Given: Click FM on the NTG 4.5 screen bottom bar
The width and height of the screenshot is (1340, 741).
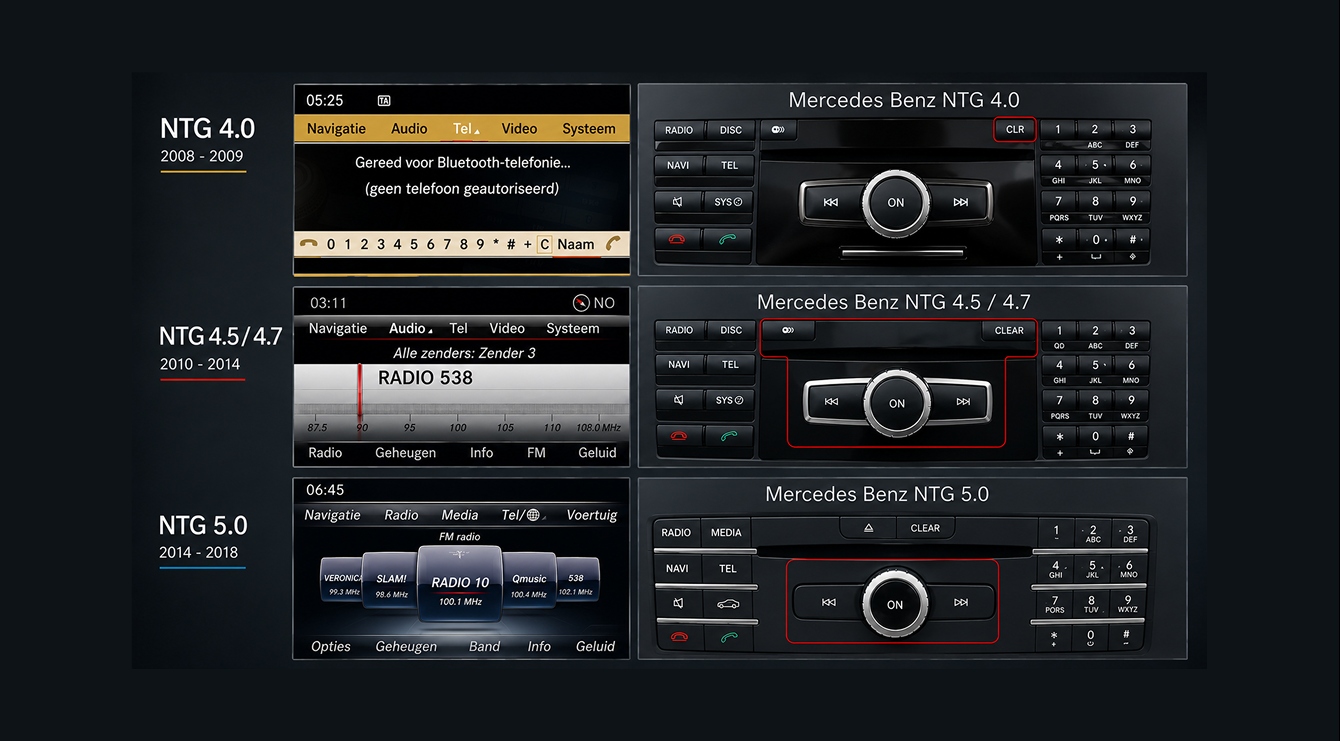Looking at the screenshot, I should coord(536,453).
